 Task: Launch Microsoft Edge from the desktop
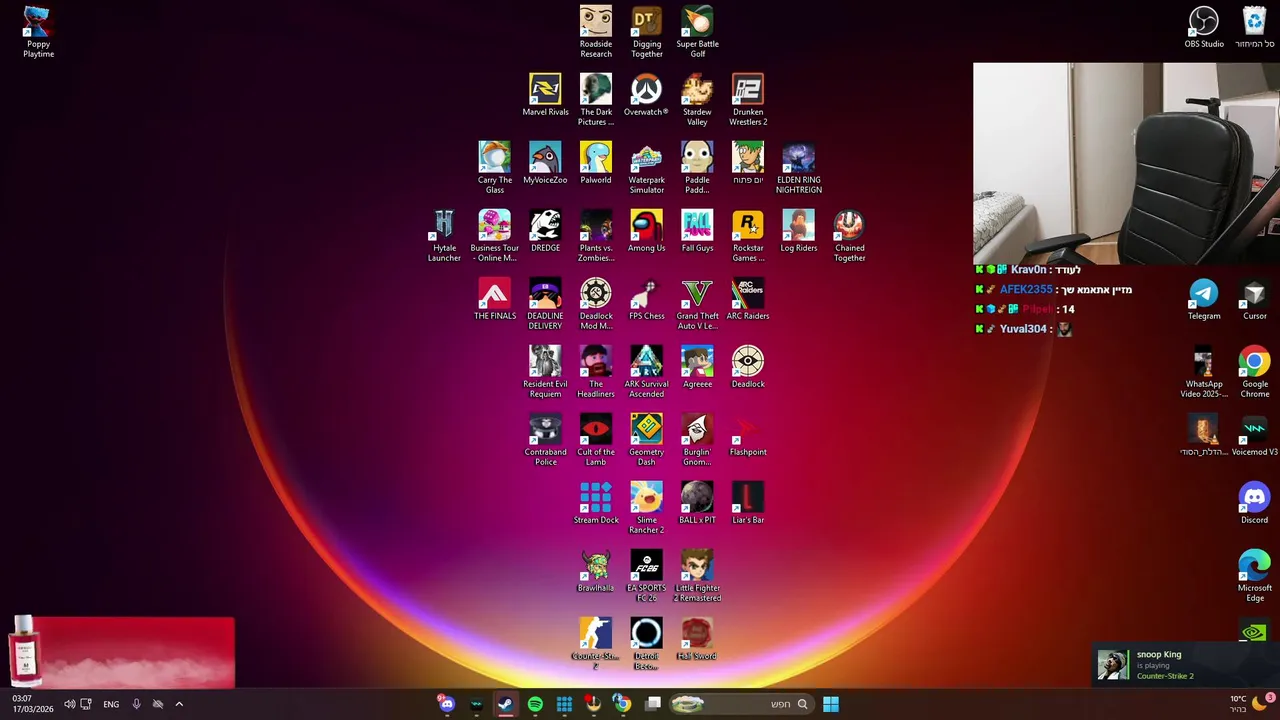pyautogui.click(x=1254, y=576)
